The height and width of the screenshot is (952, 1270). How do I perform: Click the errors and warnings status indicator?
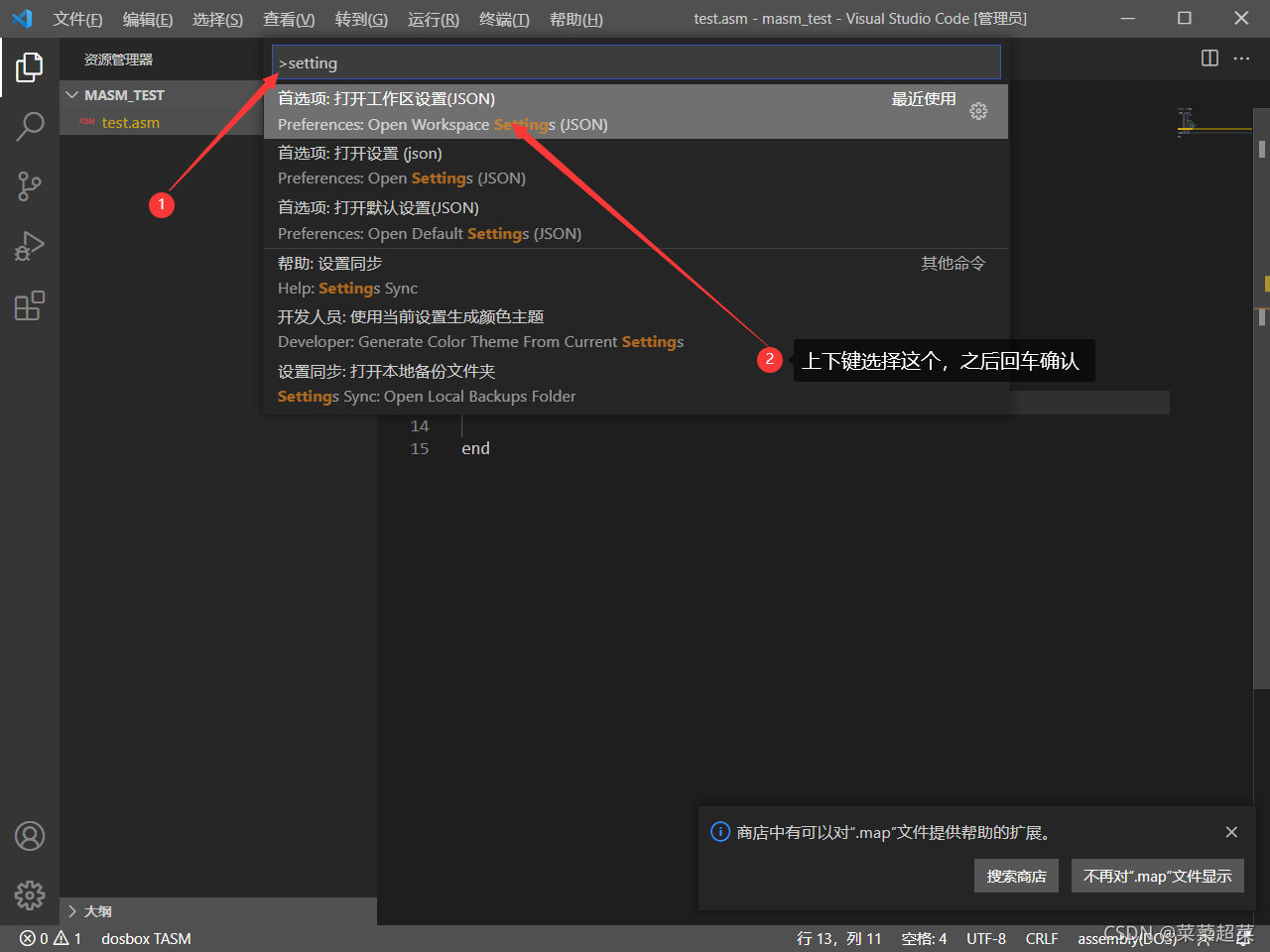point(51,938)
